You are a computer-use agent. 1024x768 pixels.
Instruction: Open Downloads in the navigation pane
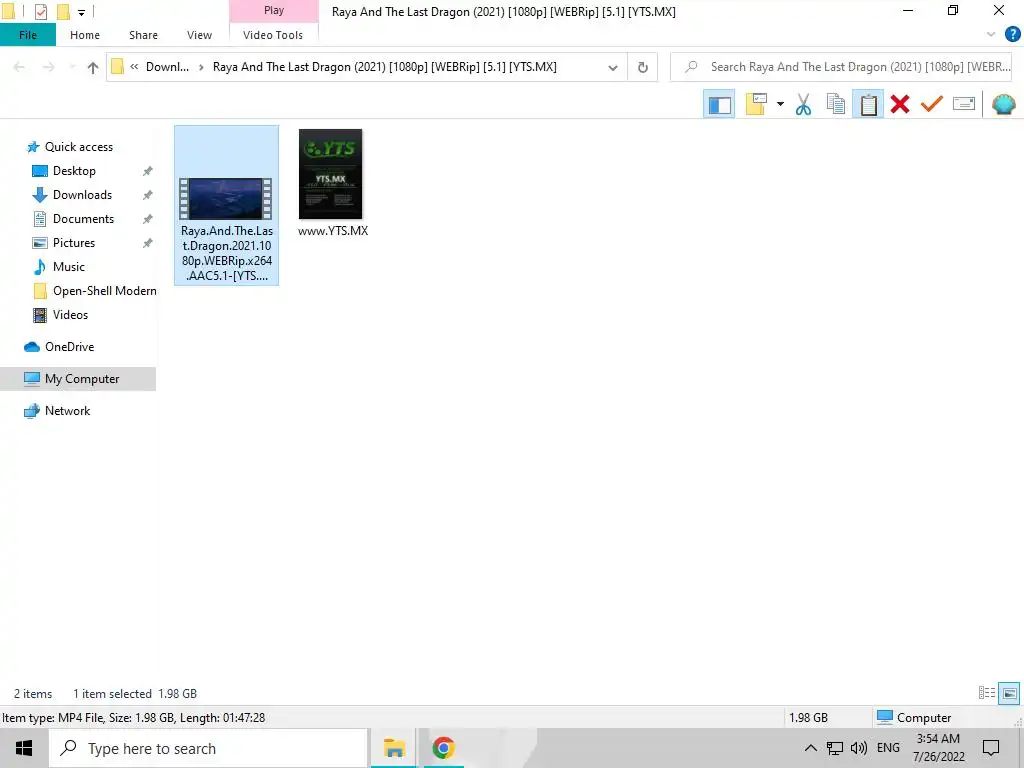(x=82, y=195)
